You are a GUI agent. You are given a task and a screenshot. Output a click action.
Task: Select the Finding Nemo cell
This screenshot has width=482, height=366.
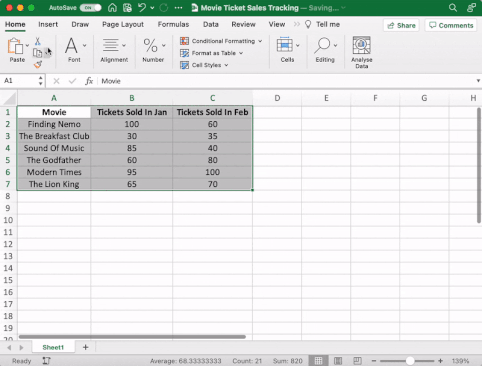[54, 124]
